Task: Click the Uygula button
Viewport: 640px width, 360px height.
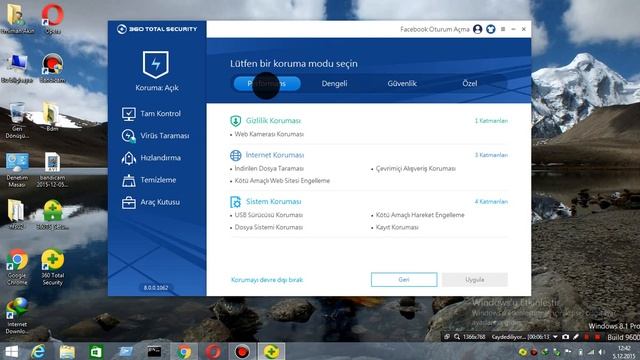Action: (x=475, y=280)
